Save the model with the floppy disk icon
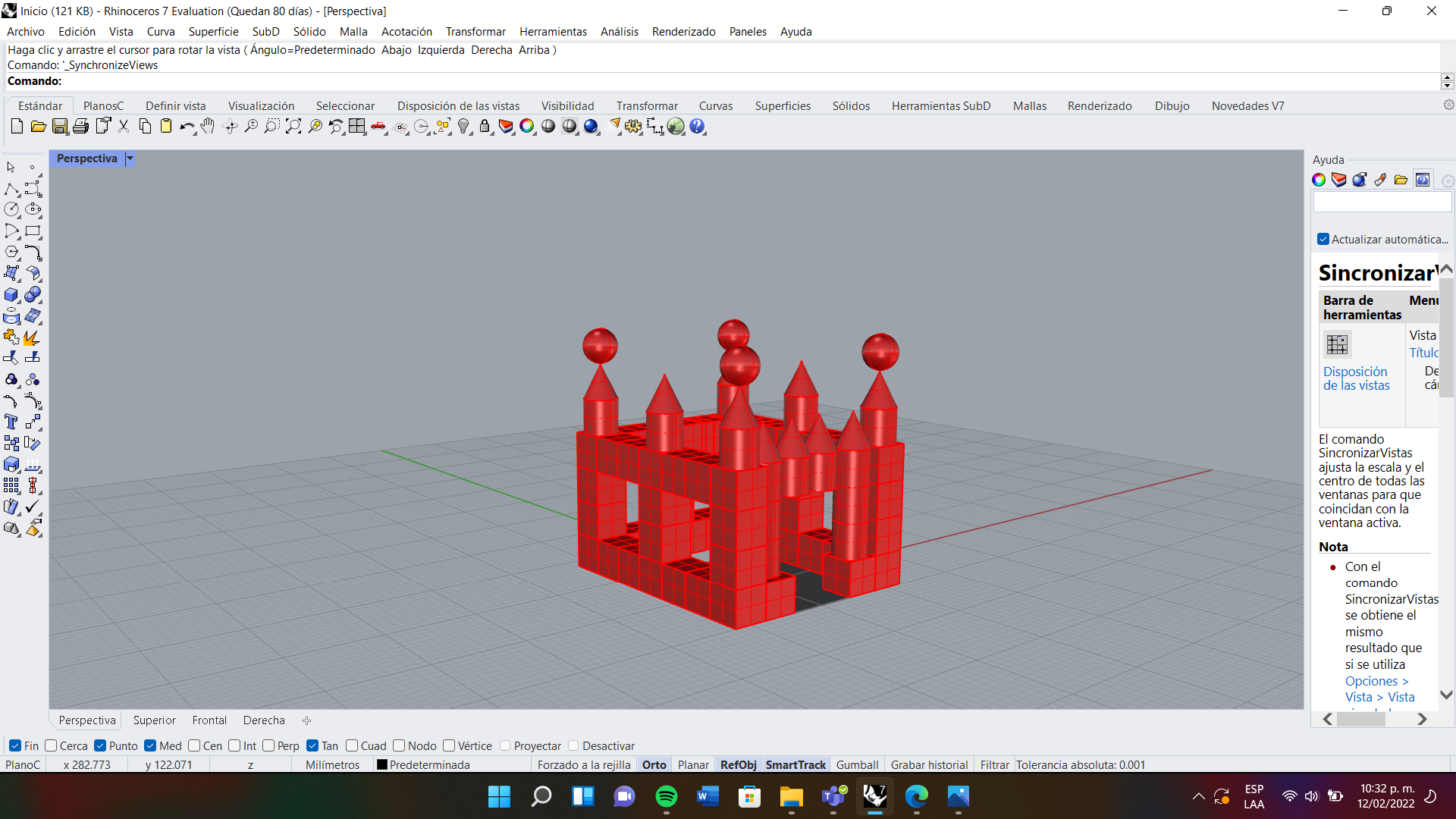Image resolution: width=1456 pixels, height=819 pixels. pyautogui.click(x=59, y=127)
